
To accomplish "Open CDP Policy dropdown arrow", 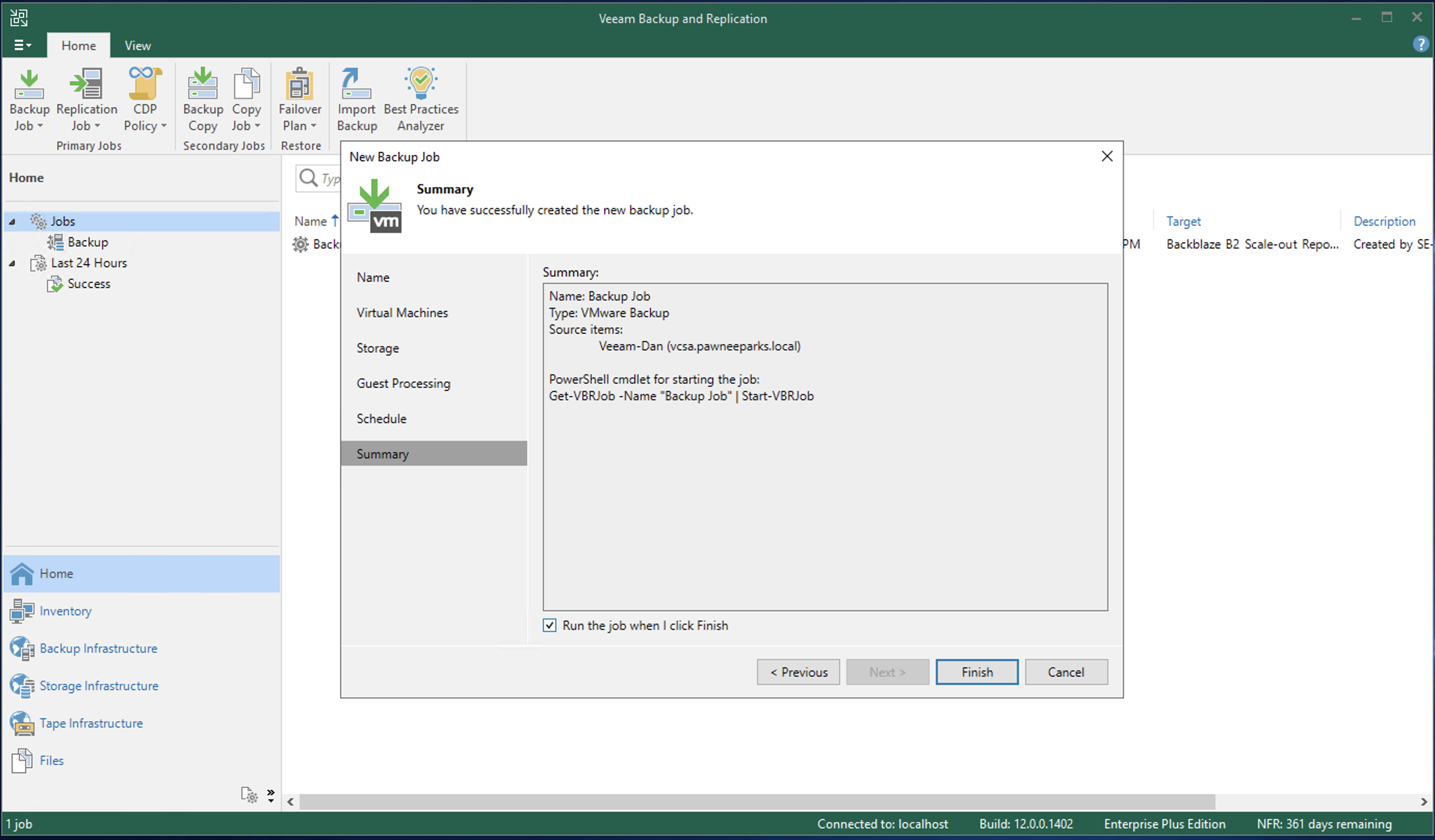I will (164, 126).
